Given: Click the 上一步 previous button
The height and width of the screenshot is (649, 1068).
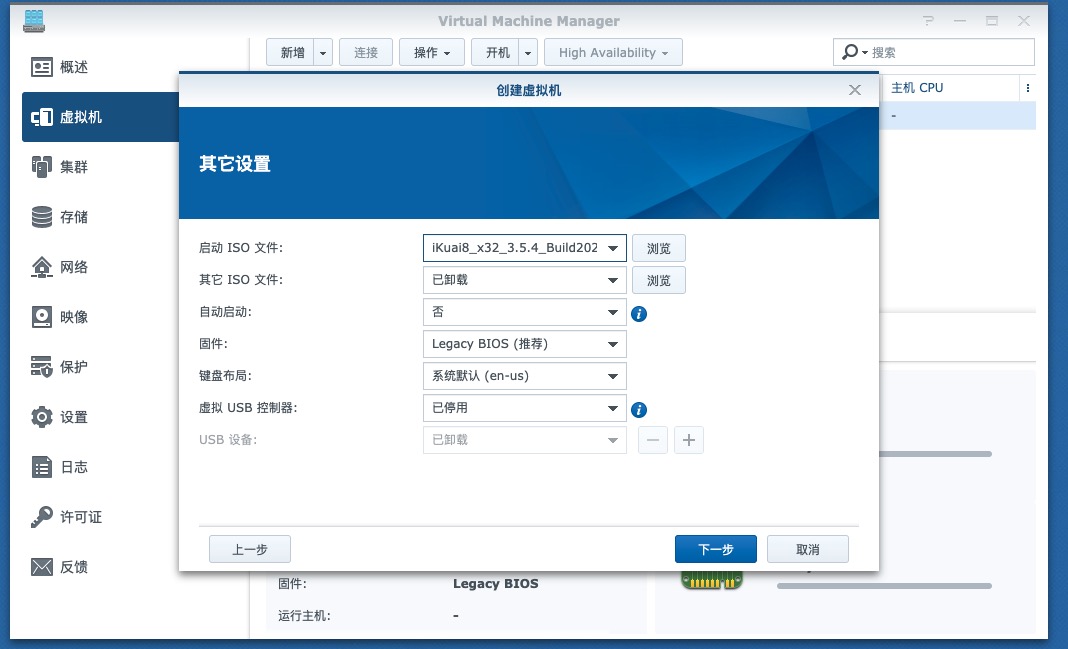Looking at the screenshot, I should (x=250, y=549).
